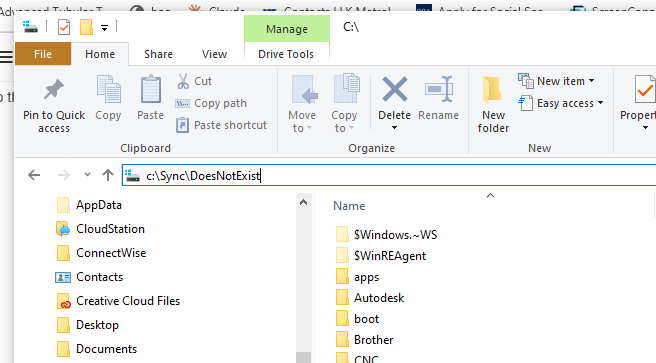The width and height of the screenshot is (656, 363).
Task: Select Desktop folder in navigation pane
Action: pos(87,325)
